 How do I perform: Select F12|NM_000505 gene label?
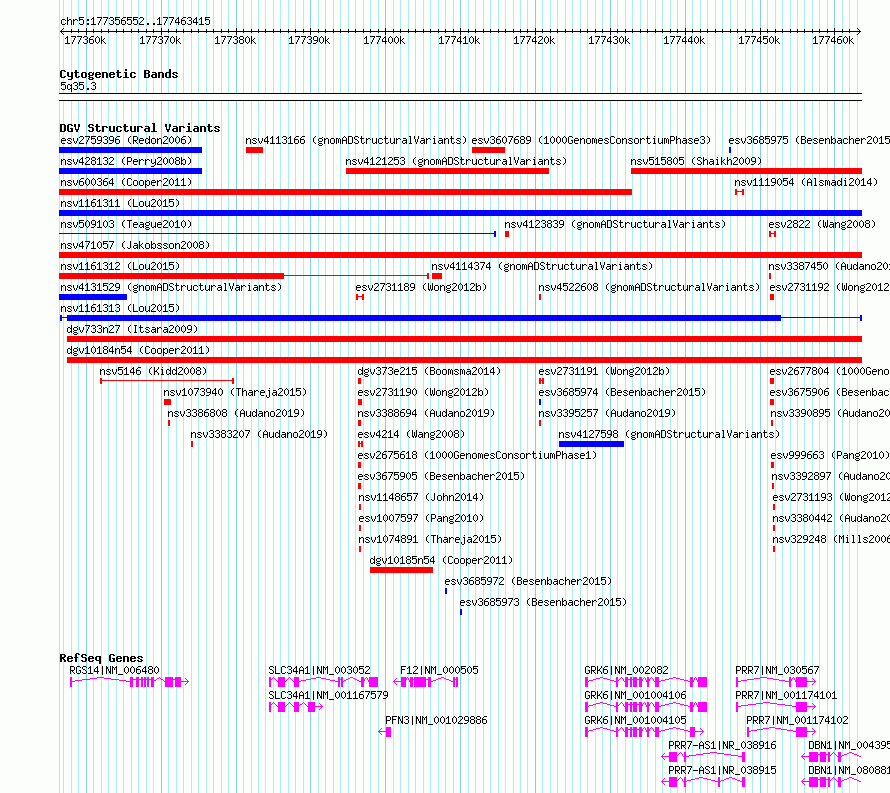pos(439,670)
